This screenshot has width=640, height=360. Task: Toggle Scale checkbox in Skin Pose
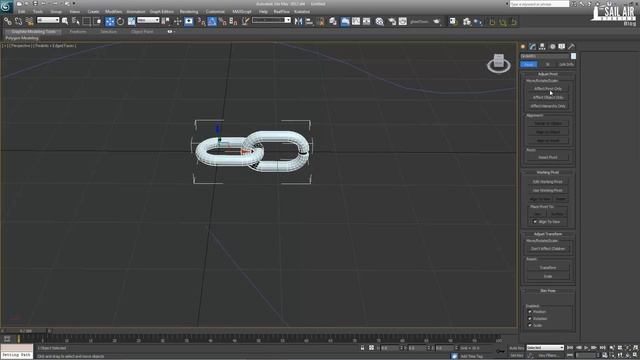[530, 325]
